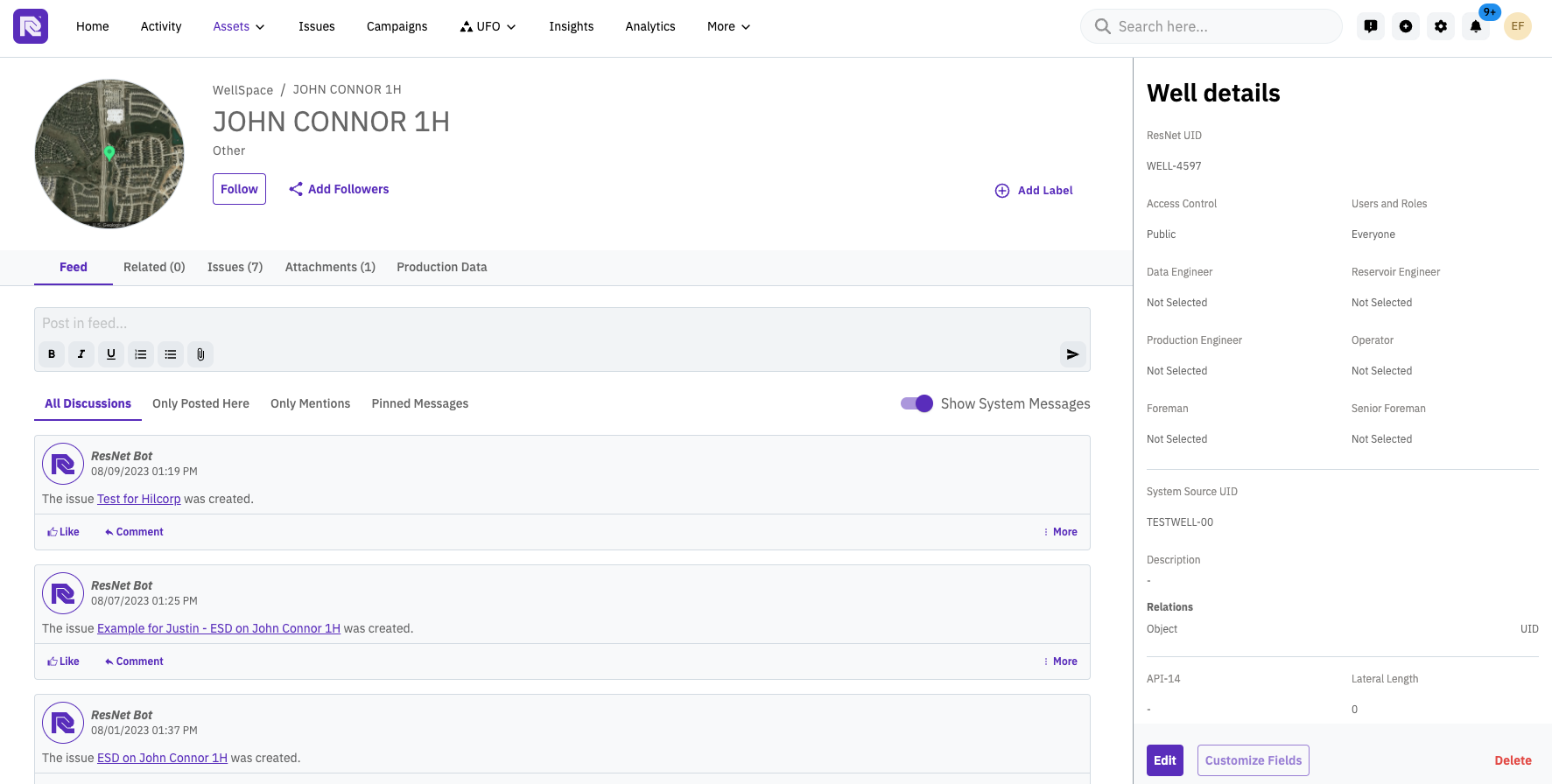Click ResNet Bot avatar on 08/07/2023 post

point(63,593)
